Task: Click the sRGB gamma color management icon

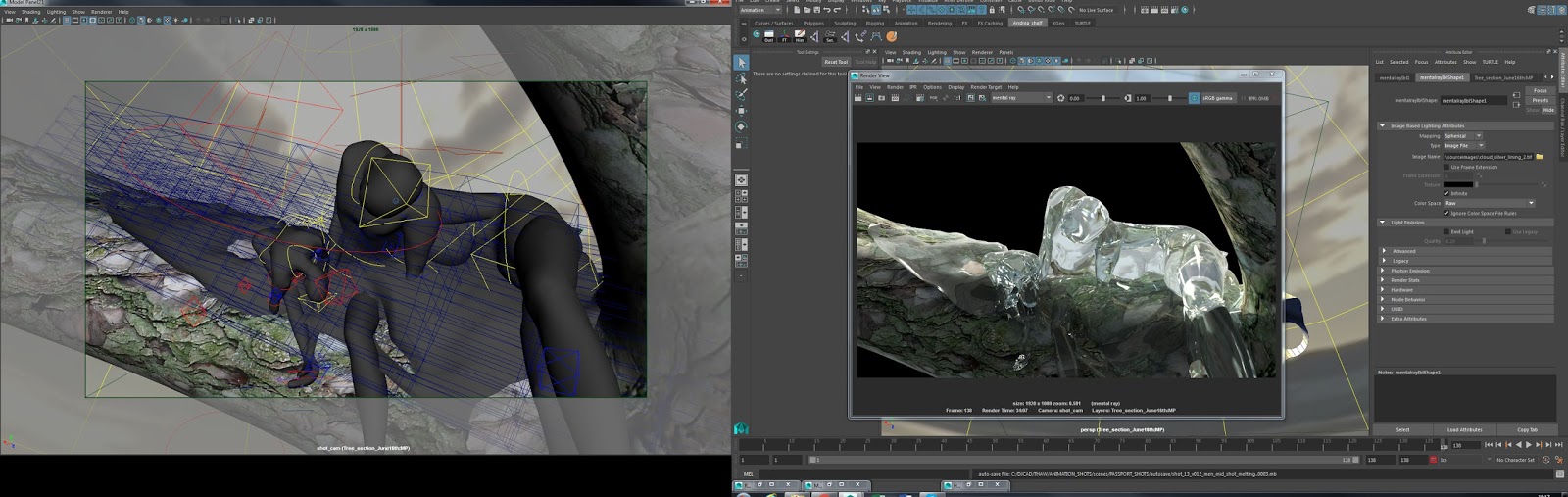Action: click(1194, 98)
